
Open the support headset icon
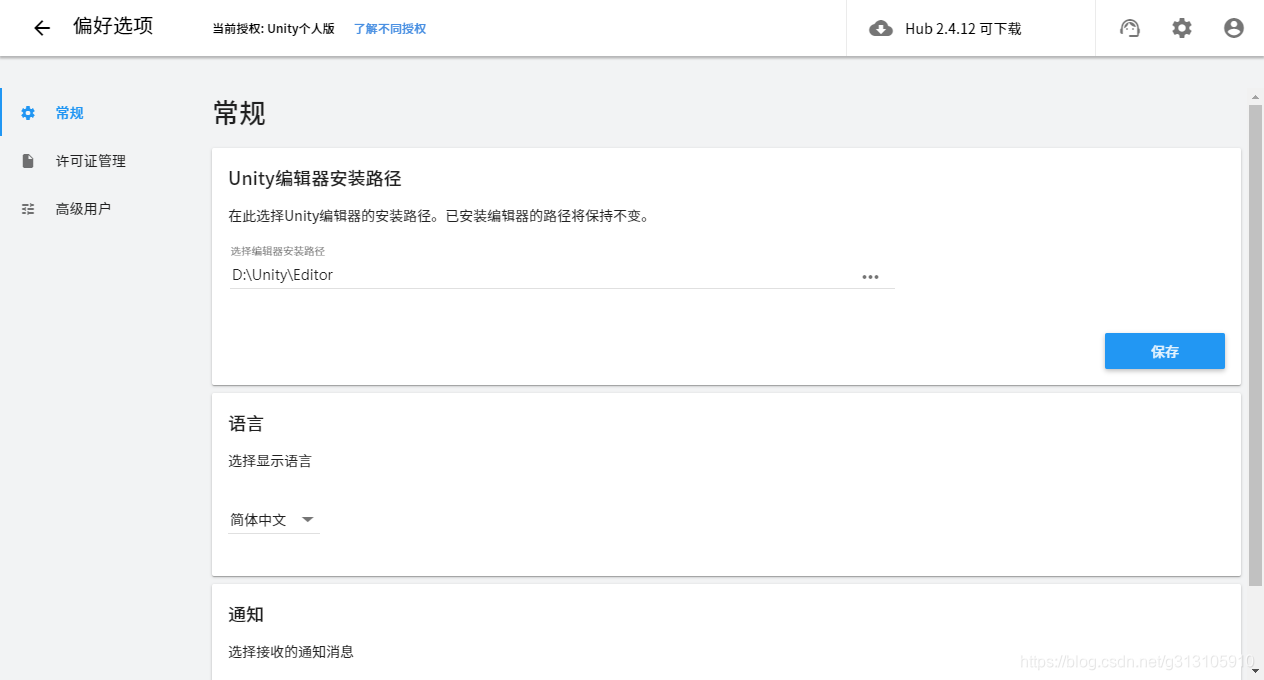tap(1130, 28)
